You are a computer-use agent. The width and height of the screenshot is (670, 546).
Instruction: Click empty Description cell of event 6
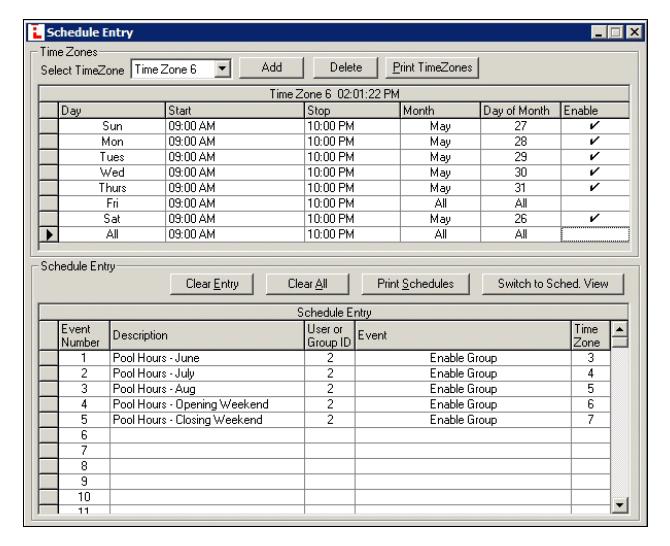point(207,435)
